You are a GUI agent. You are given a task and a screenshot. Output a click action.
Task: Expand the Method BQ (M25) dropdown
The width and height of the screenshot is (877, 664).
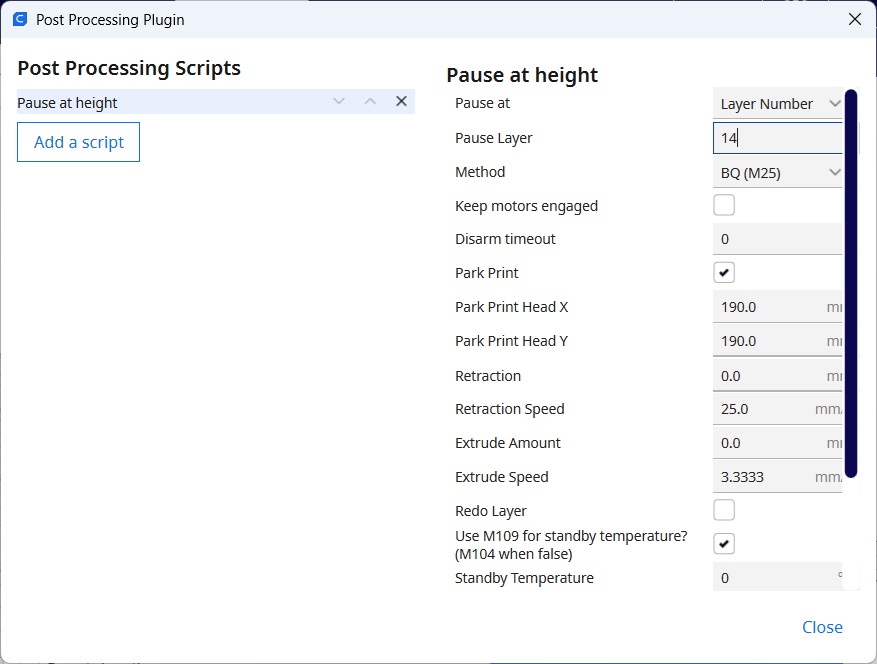(x=779, y=173)
